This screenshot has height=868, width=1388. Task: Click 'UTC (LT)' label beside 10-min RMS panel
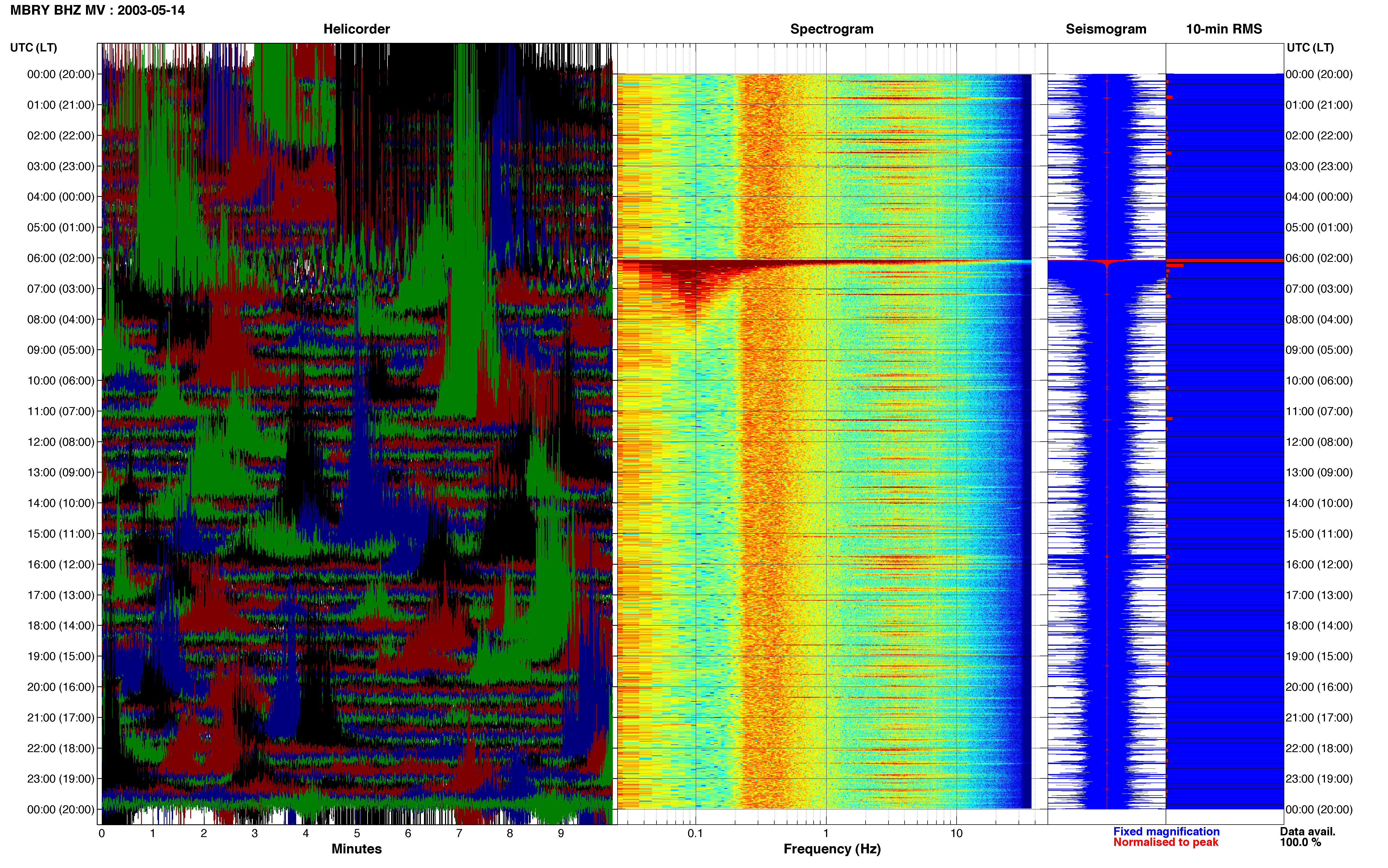pyautogui.click(x=1311, y=48)
